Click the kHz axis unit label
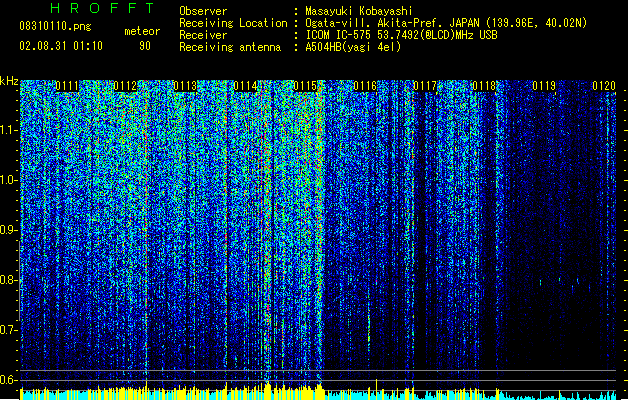 point(9,81)
